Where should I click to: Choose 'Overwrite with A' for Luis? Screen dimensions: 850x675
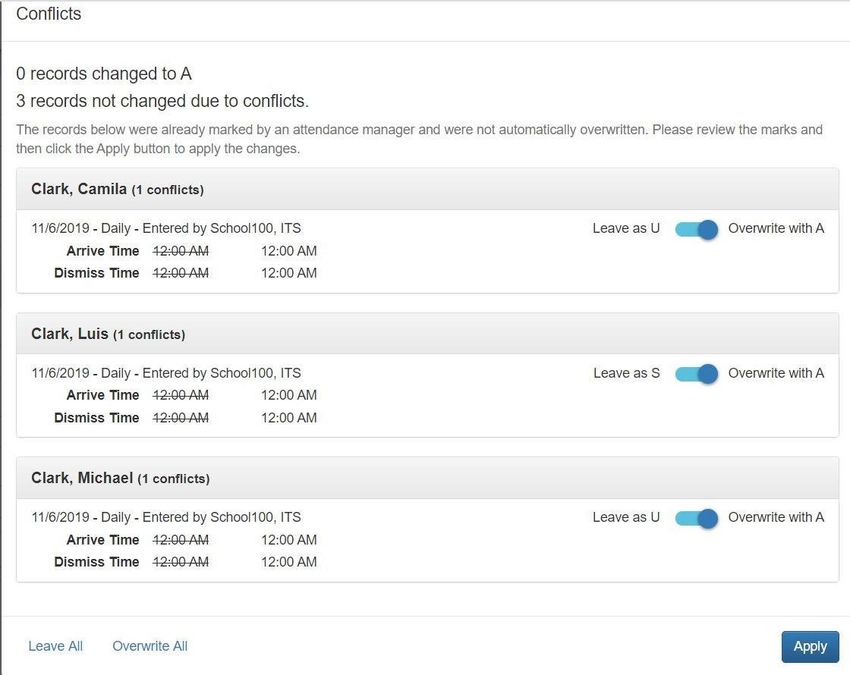pyautogui.click(x=776, y=373)
